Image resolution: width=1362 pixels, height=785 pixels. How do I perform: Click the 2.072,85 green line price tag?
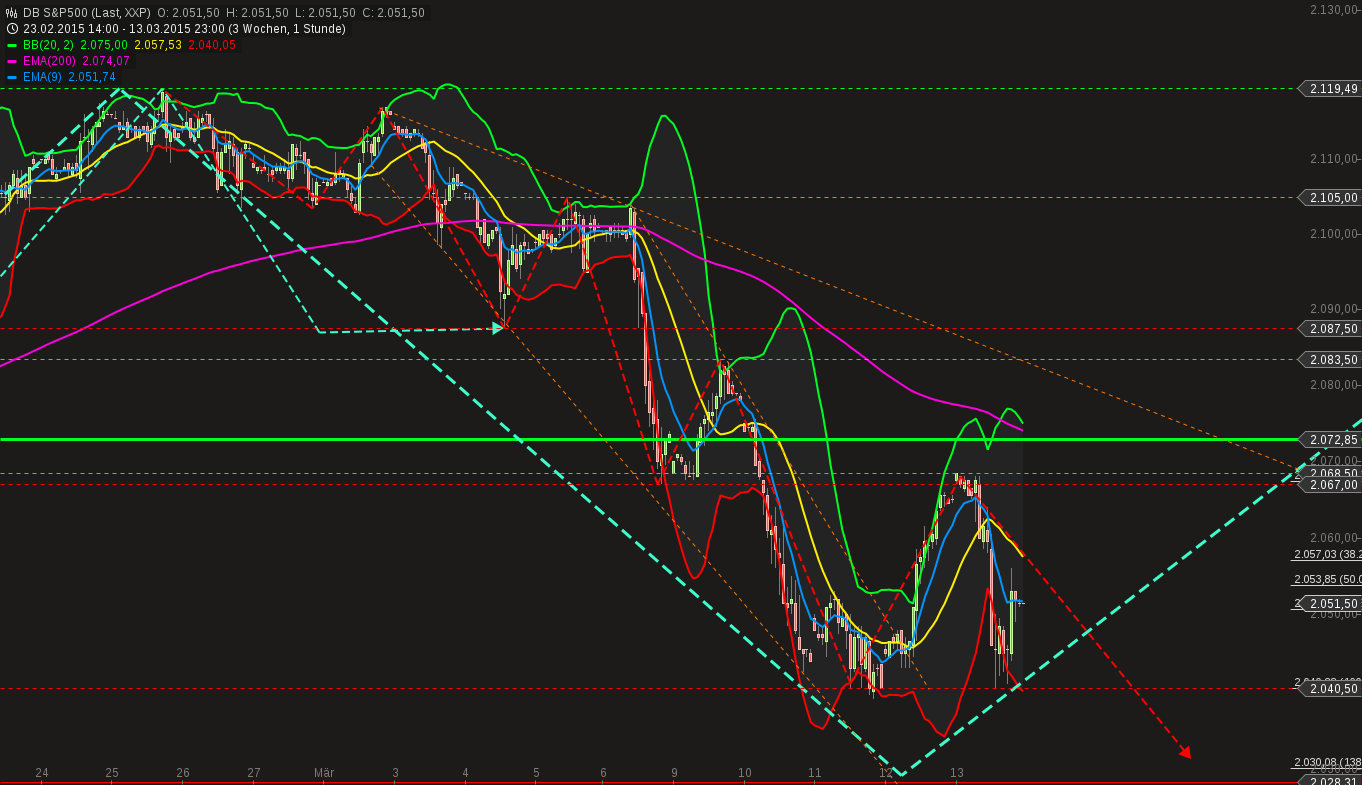click(x=1330, y=439)
